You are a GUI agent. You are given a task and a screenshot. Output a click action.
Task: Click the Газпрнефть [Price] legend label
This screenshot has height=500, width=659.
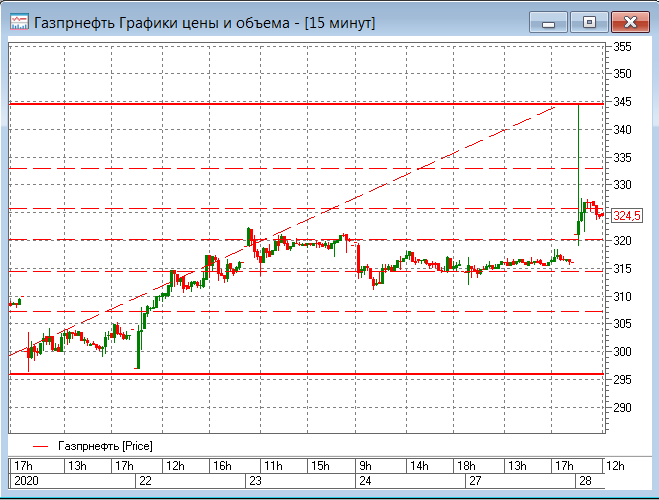click(105, 444)
